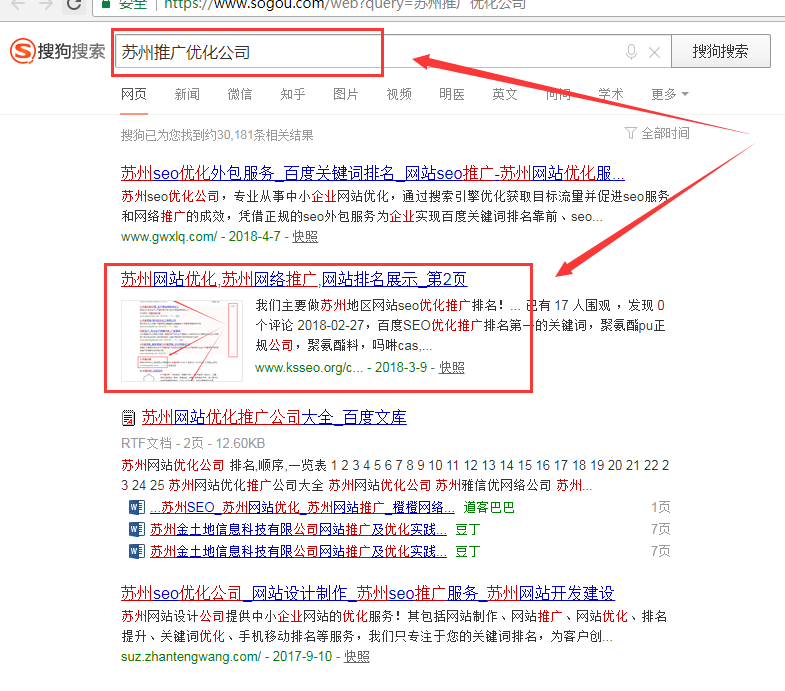Viewport: 785px width, 691px height.
Task: Clear the search box with X icon
Action: coord(654,52)
